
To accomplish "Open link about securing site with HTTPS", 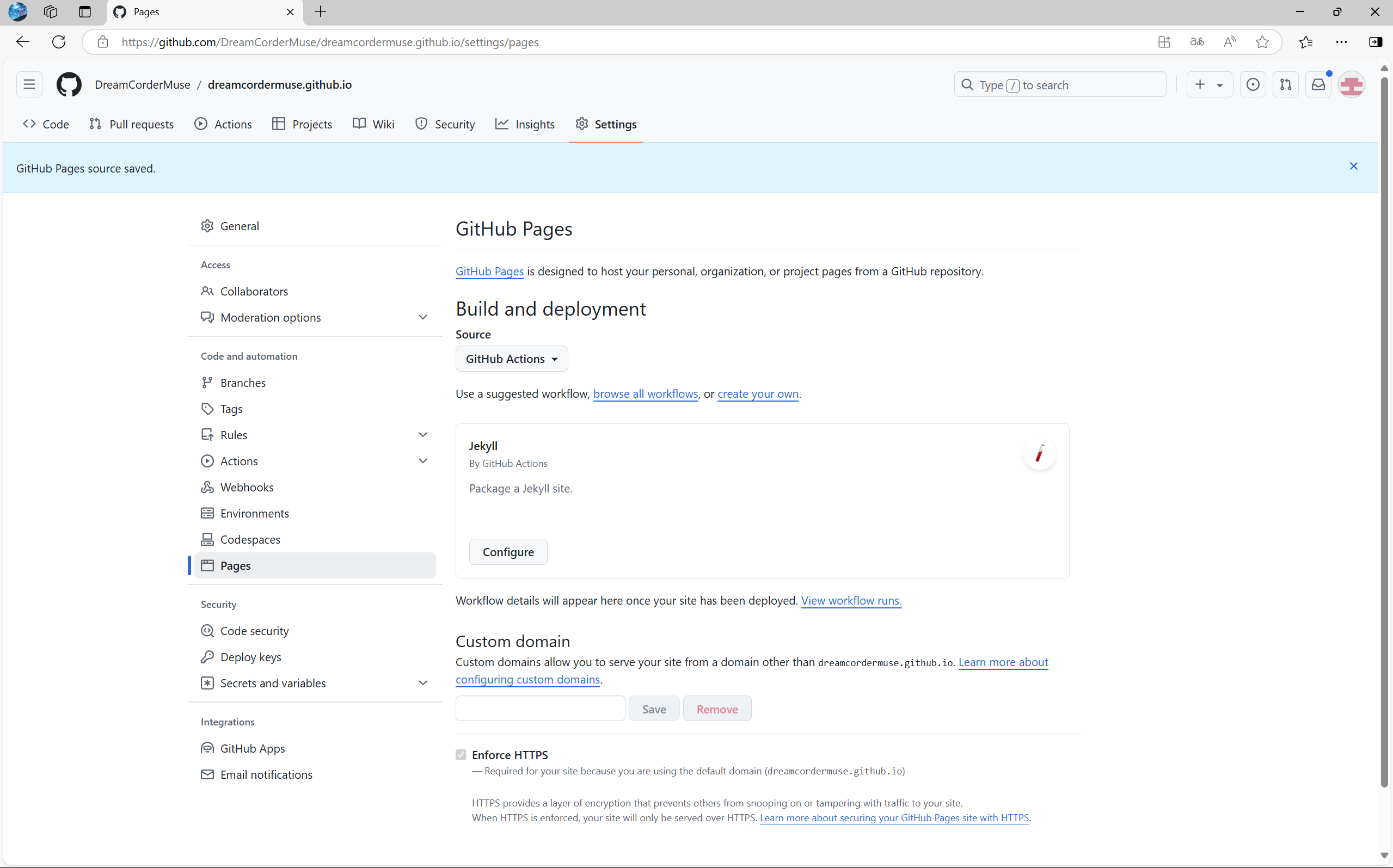I will coord(894,817).
